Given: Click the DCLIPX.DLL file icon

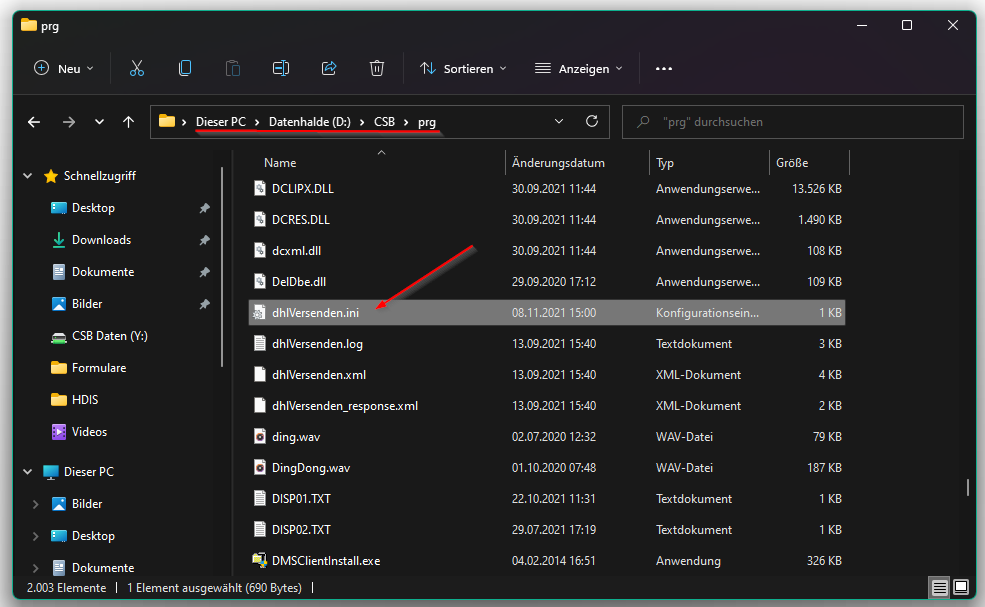Looking at the screenshot, I should pos(259,189).
